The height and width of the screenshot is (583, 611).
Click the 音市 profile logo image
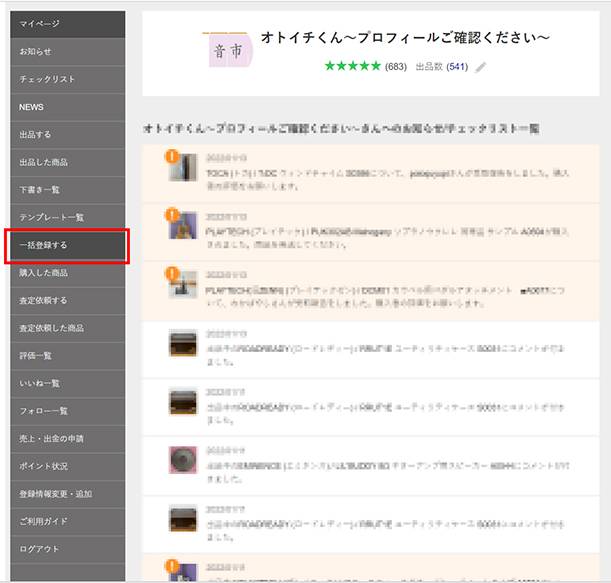(x=226, y=50)
